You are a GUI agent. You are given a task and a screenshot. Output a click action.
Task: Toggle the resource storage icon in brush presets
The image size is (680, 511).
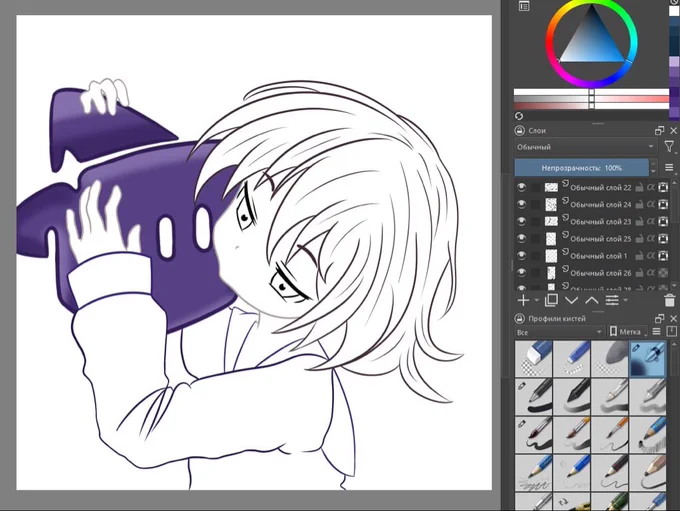coord(671,332)
